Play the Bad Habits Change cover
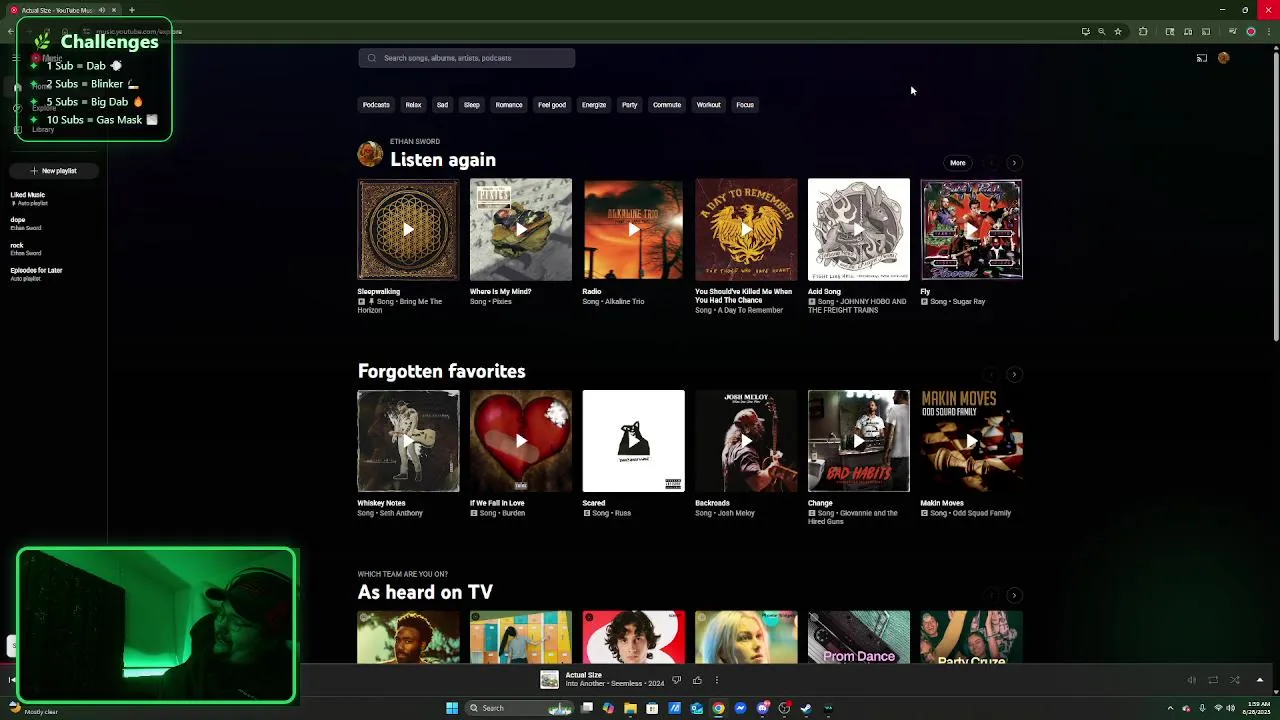Viewport: 1280px width, 720px height. 858,441
